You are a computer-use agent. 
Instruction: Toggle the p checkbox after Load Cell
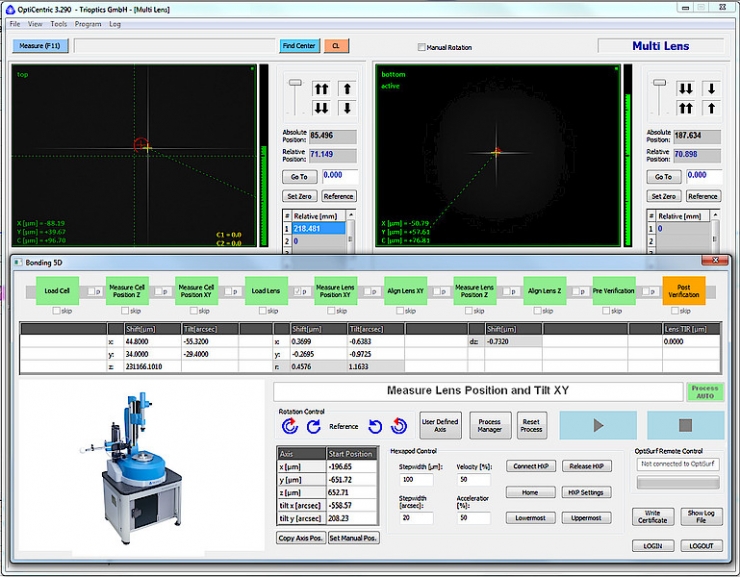[91, 291]
